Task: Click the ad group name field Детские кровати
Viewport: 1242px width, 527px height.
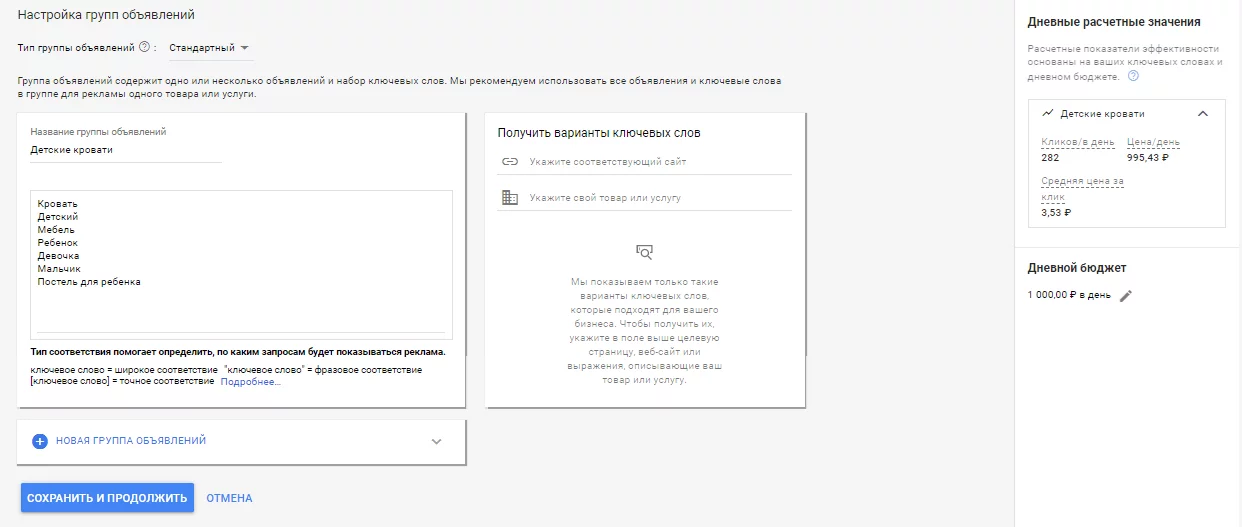Action: coord(126,150)
